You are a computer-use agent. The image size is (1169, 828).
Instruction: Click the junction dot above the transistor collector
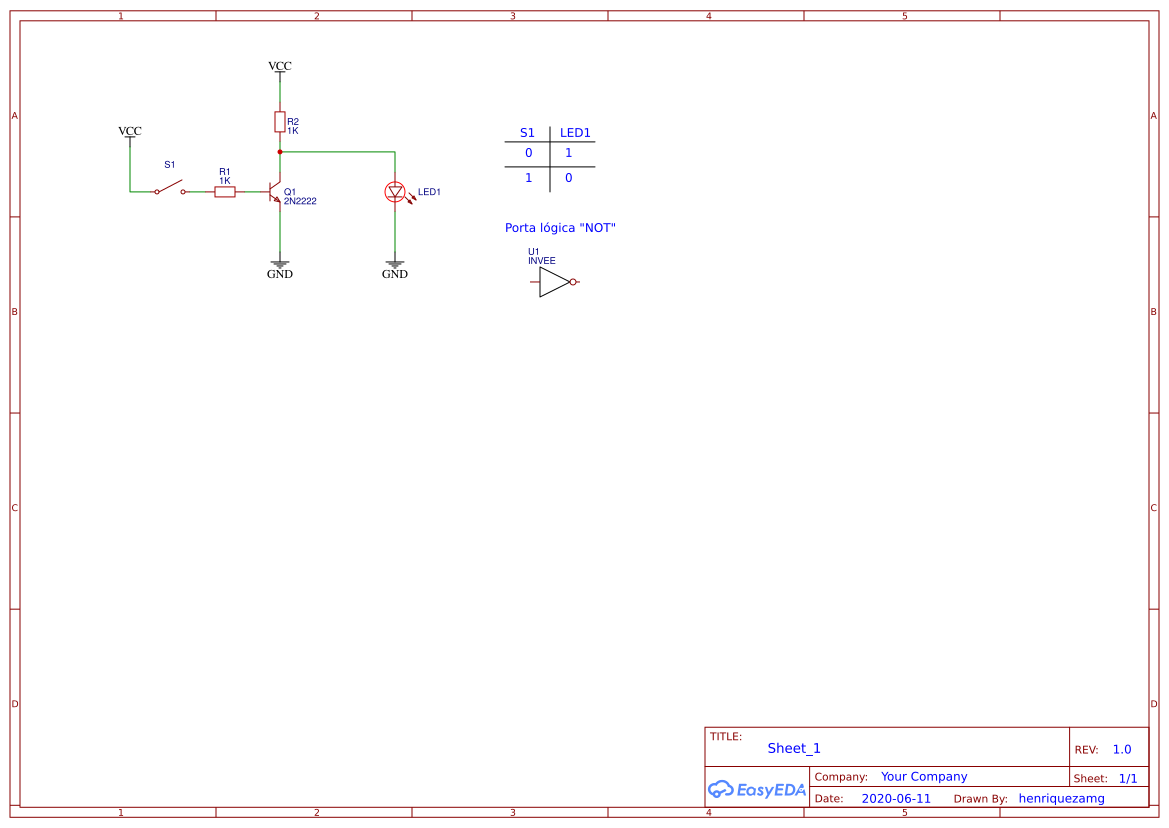tap(280, 151)
